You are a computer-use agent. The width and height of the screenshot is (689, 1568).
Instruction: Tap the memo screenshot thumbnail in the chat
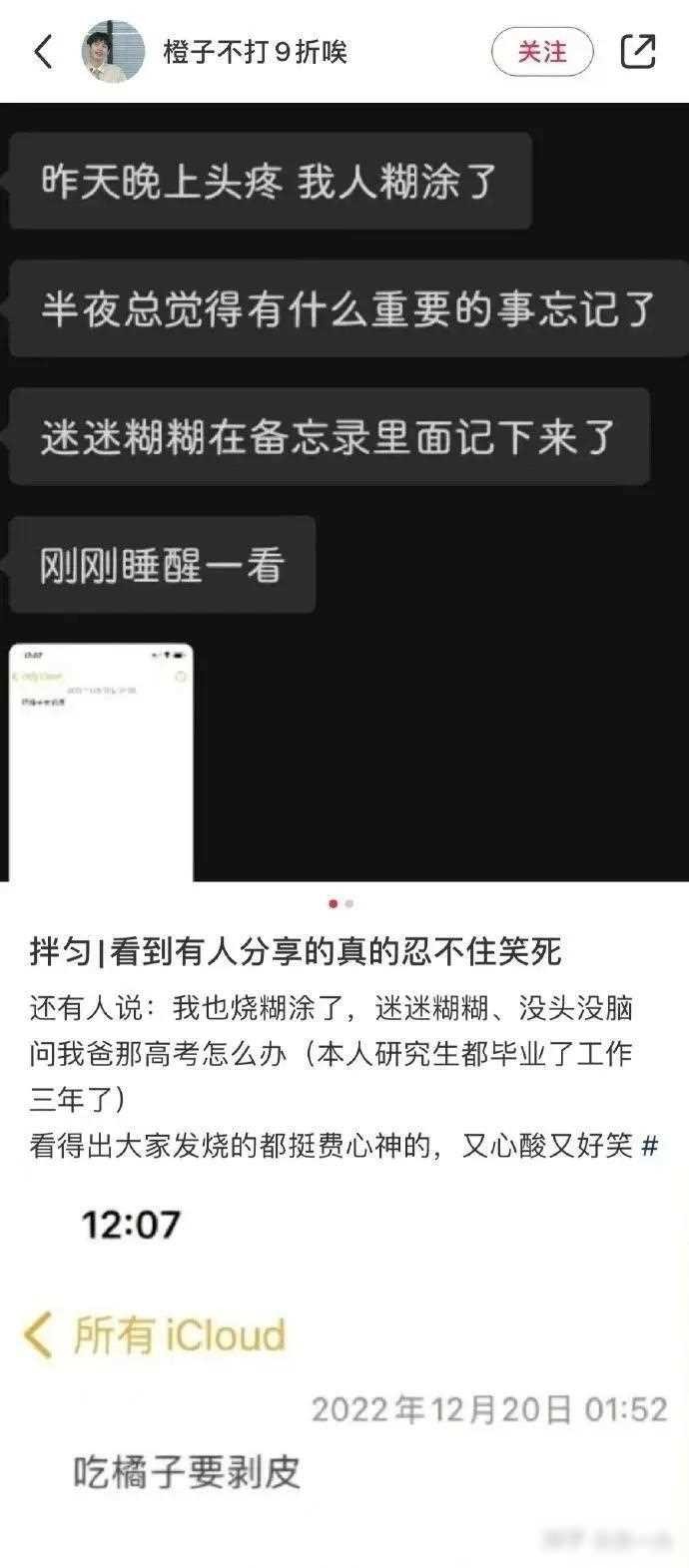point(102,763)
